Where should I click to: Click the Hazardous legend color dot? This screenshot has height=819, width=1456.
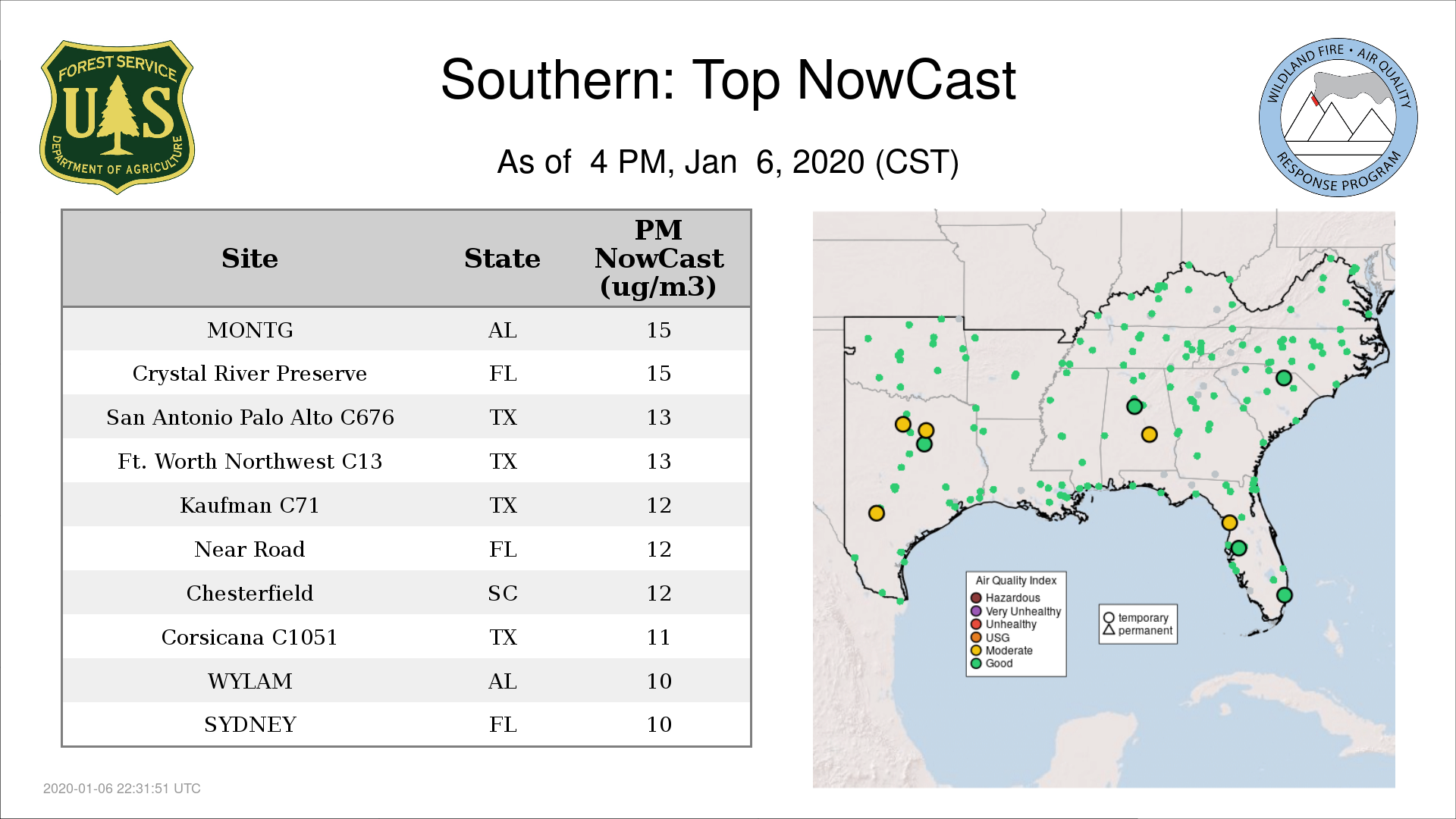click(x=976, y=598)
